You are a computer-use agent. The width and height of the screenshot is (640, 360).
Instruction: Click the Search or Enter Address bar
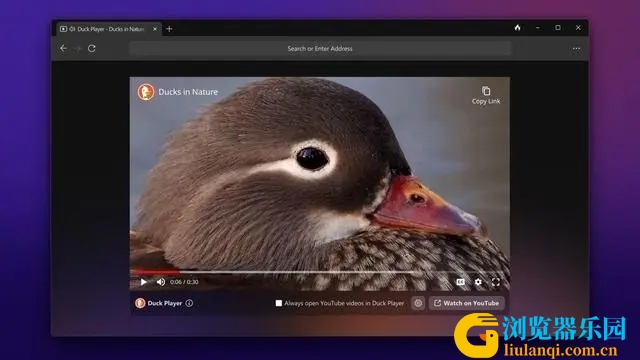click(x=320, y=49)
